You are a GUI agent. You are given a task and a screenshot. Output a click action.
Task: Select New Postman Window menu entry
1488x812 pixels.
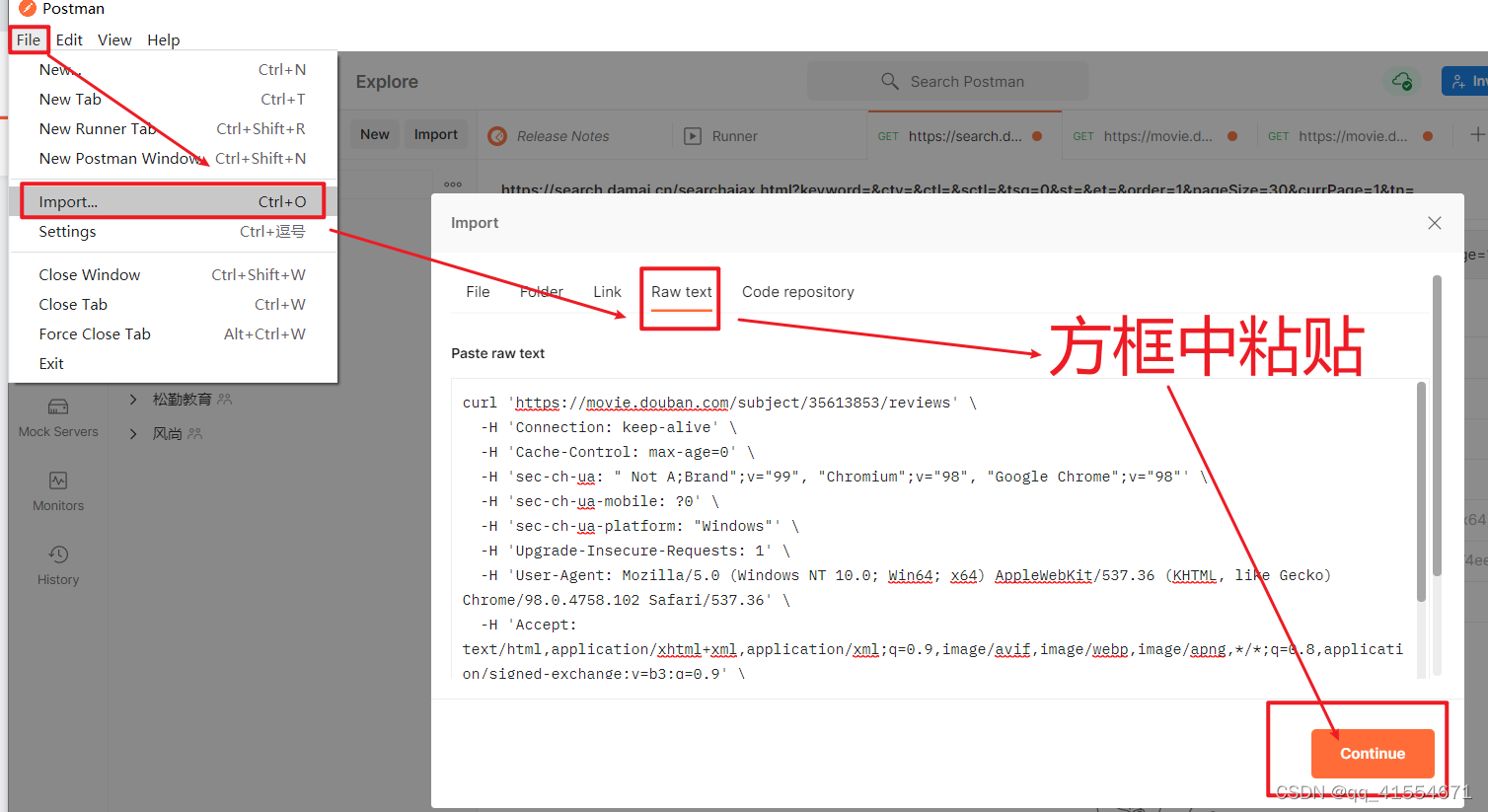click(173, 158)
